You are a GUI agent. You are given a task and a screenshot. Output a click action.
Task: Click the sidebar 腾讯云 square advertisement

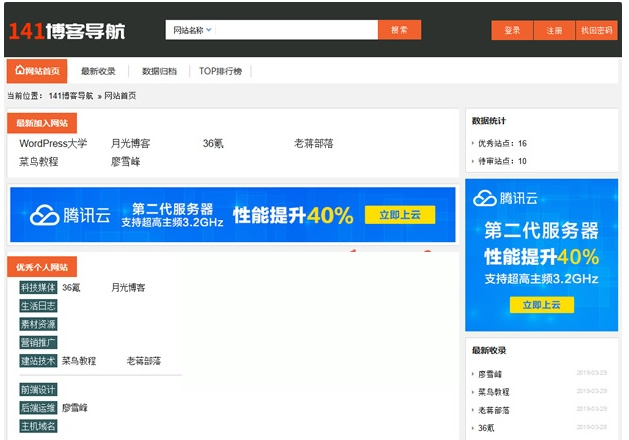pos(542,255)
